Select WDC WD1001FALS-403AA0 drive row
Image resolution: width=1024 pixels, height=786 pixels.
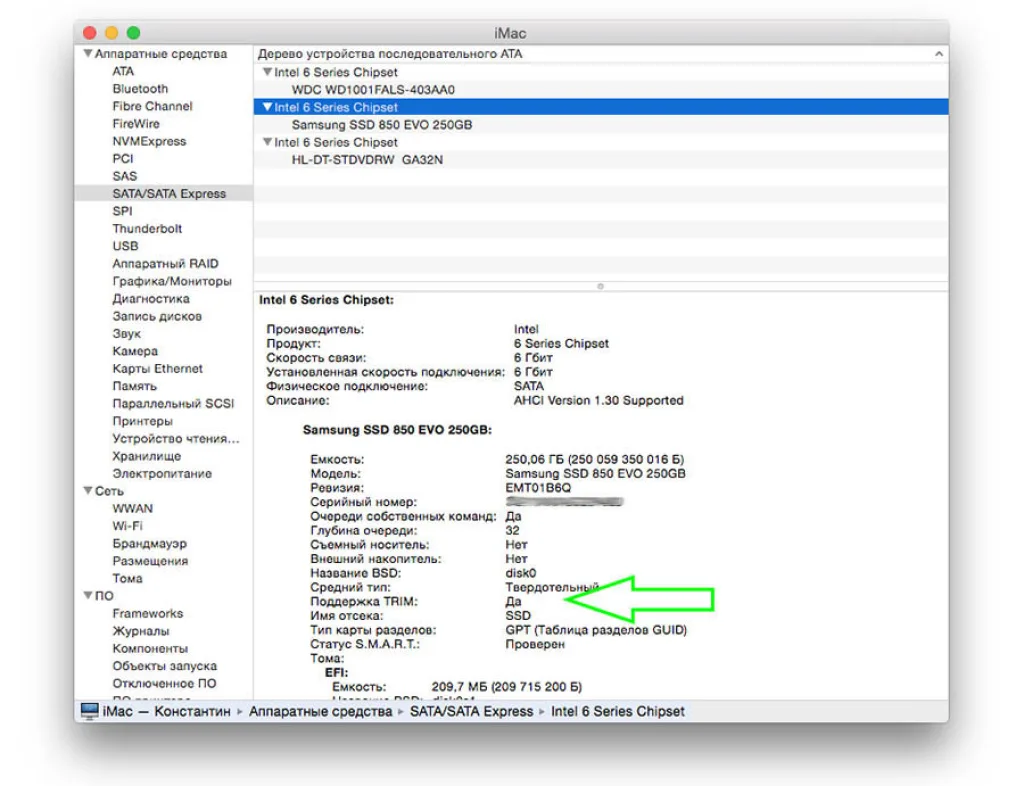tap(601, 89)
